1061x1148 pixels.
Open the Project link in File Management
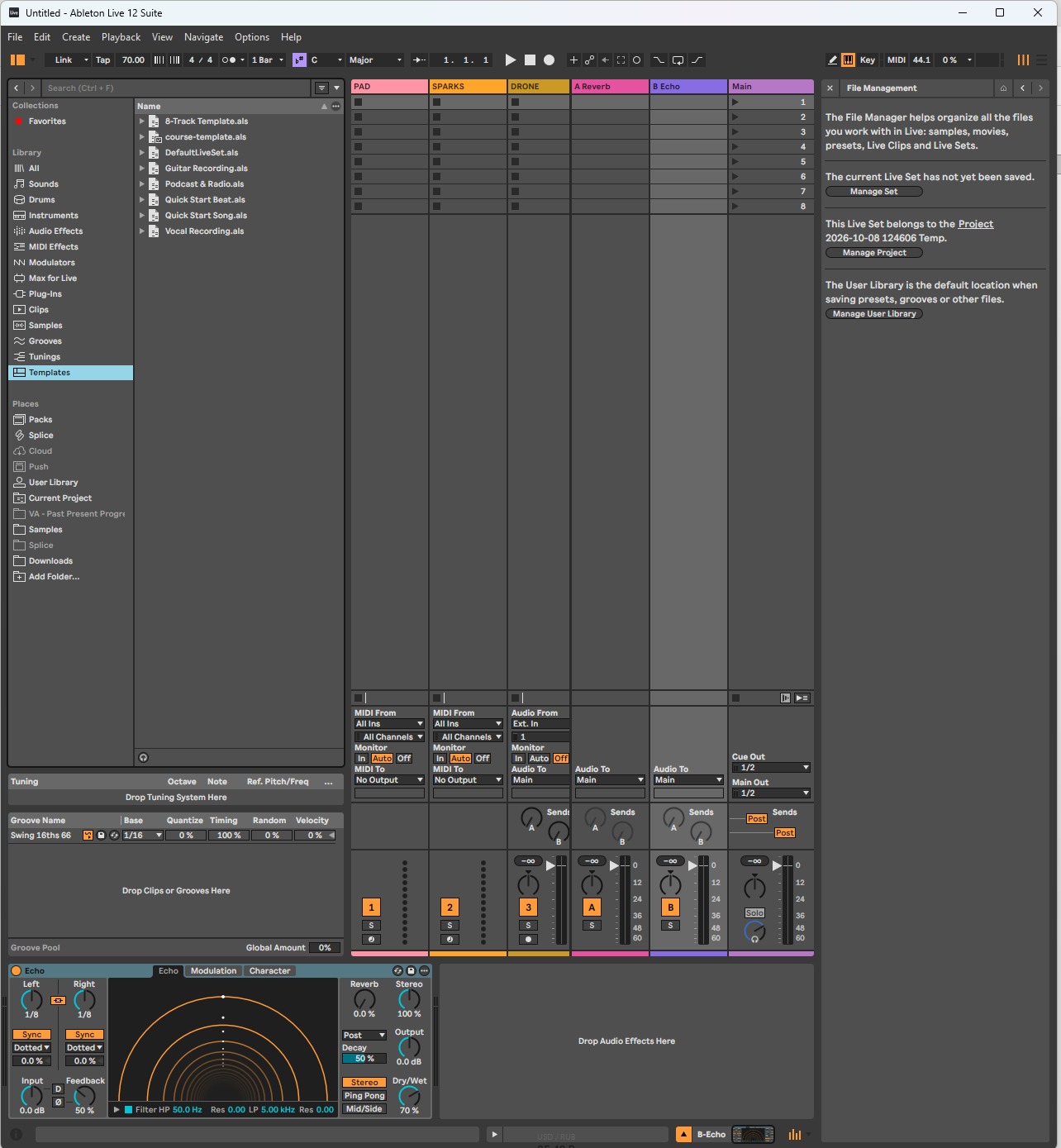(976, 224)
